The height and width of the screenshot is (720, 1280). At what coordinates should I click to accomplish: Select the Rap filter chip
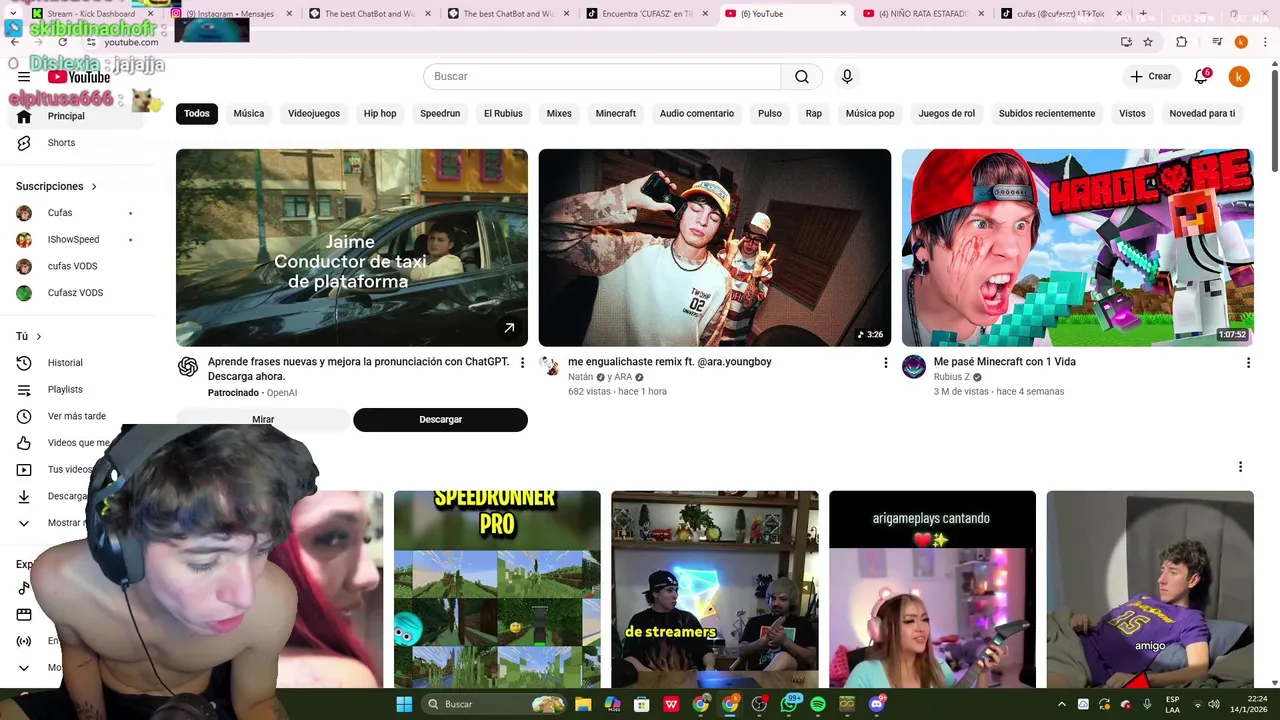click(x=814, y=114)
